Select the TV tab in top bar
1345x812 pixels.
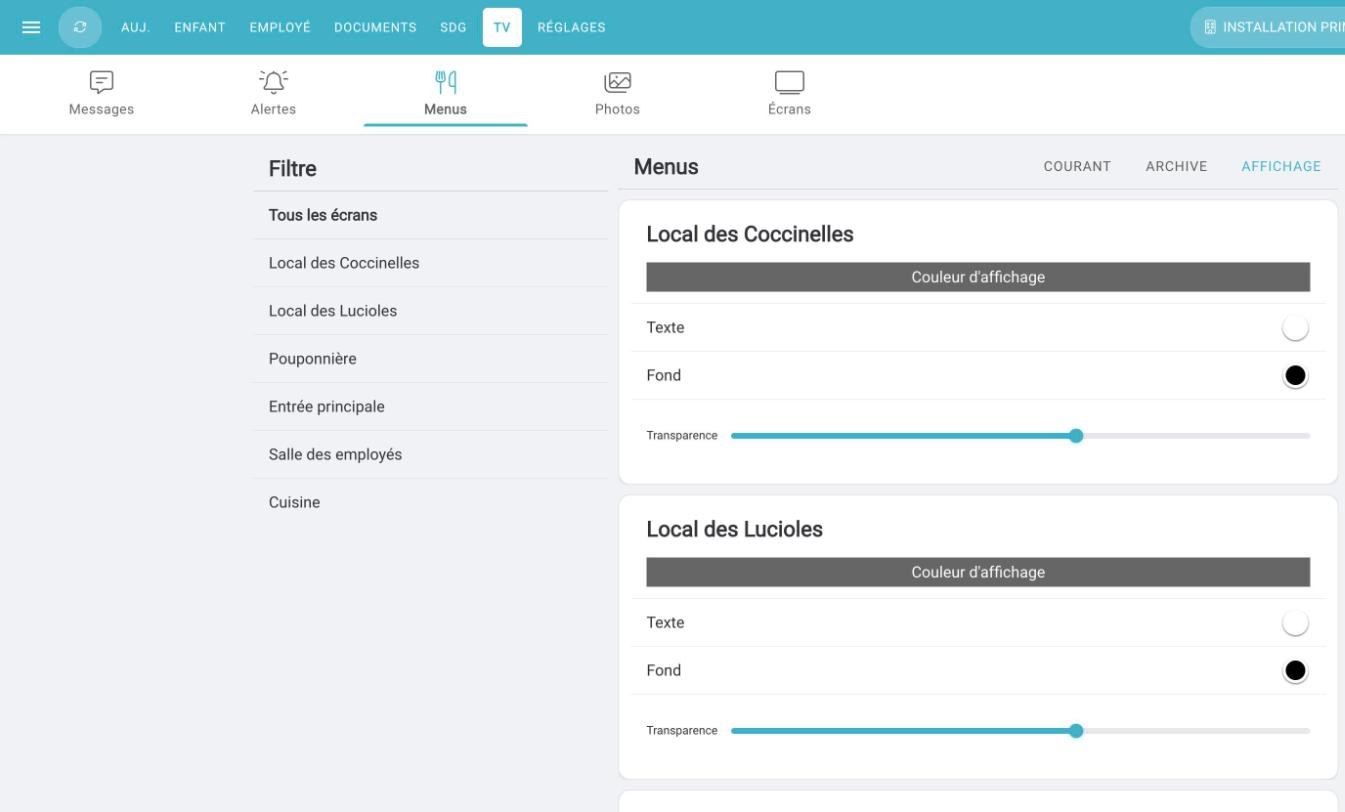pos(502,27)
